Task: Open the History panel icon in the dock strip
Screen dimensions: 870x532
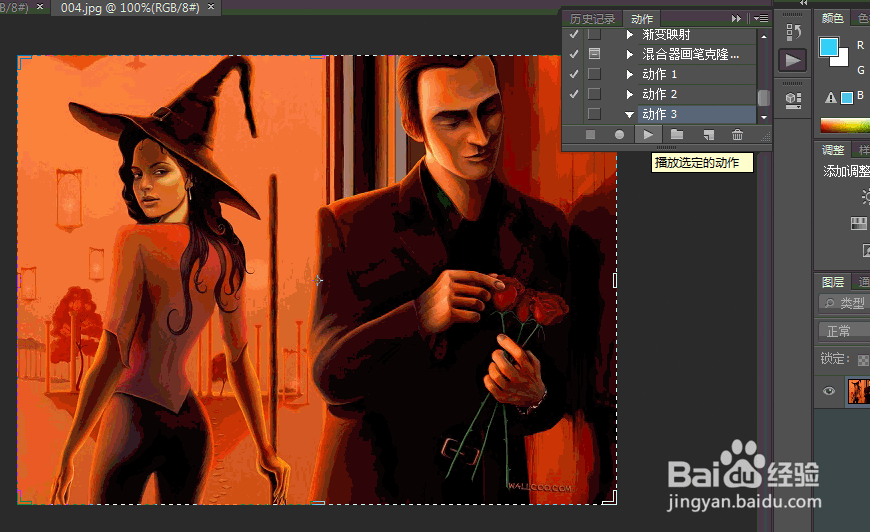Action: coord(793,32)
